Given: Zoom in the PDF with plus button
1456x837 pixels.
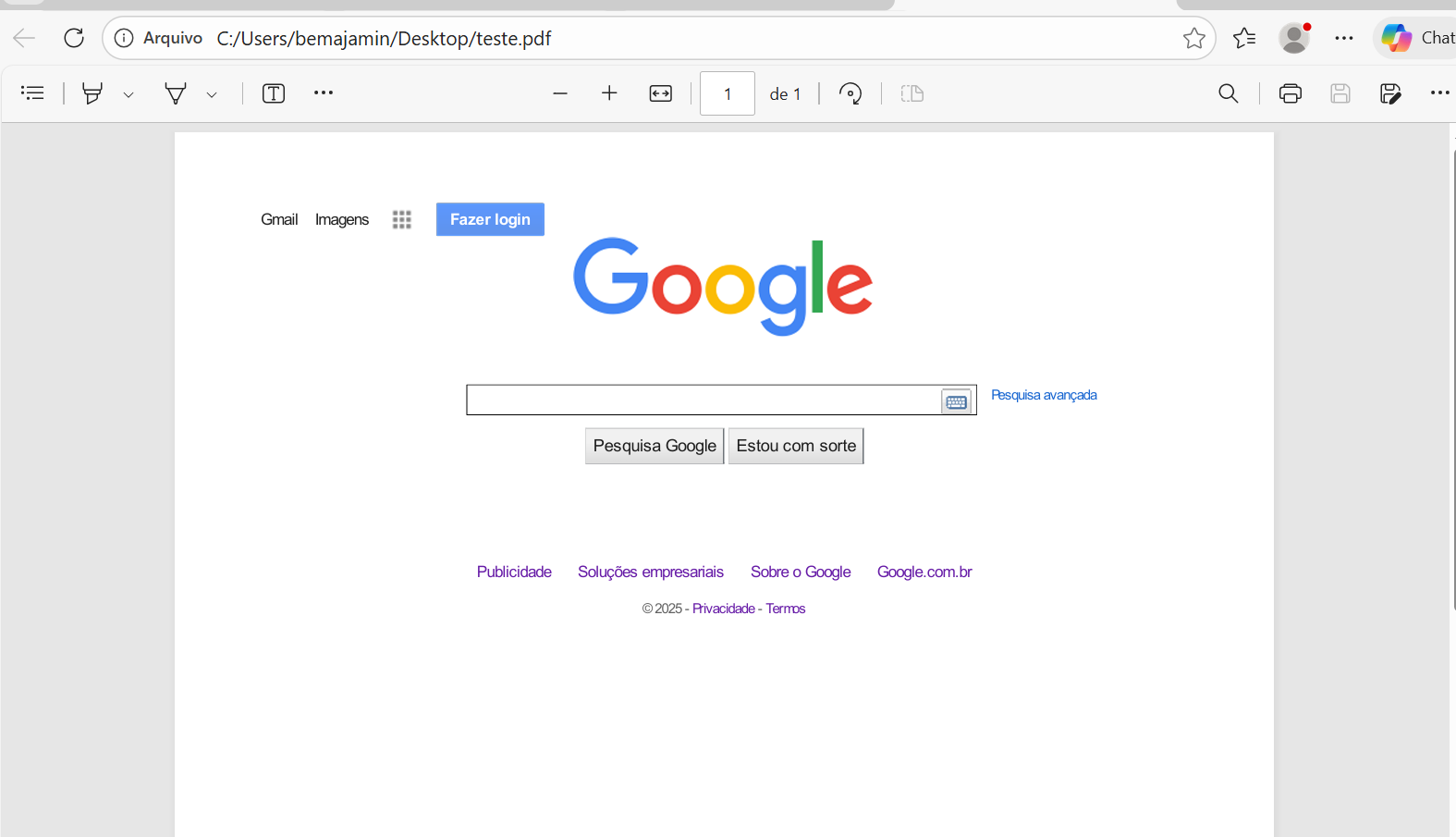Looking at the screenshot, I should pyautogui.click(x=609, y=93).
